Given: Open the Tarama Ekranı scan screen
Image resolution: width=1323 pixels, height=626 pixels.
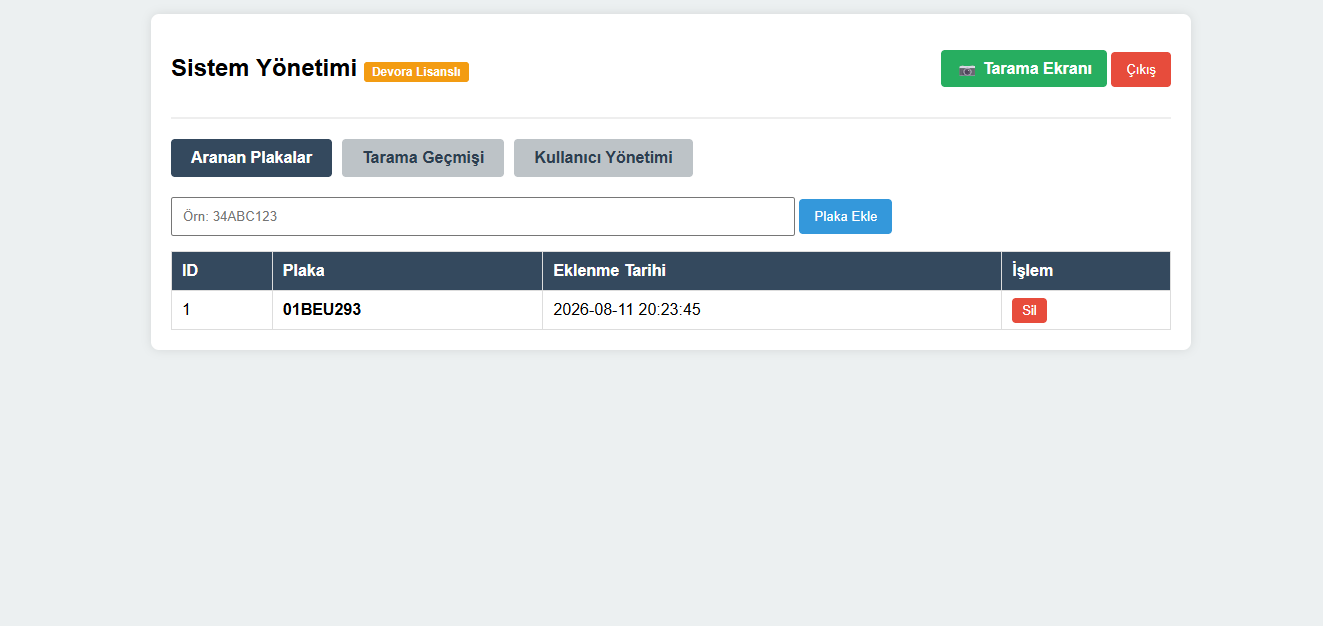Looking at the screenshot, I should point(1024,69).
